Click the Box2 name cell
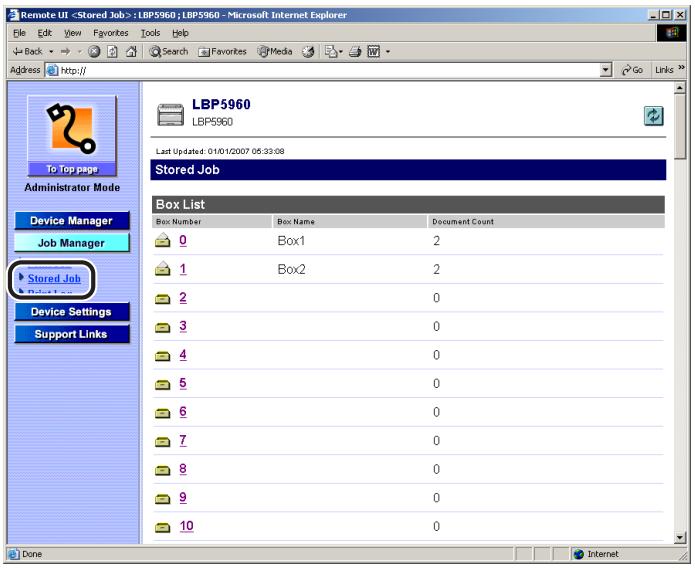The width and height of the screenshot is (695, 570). [292, 269]
